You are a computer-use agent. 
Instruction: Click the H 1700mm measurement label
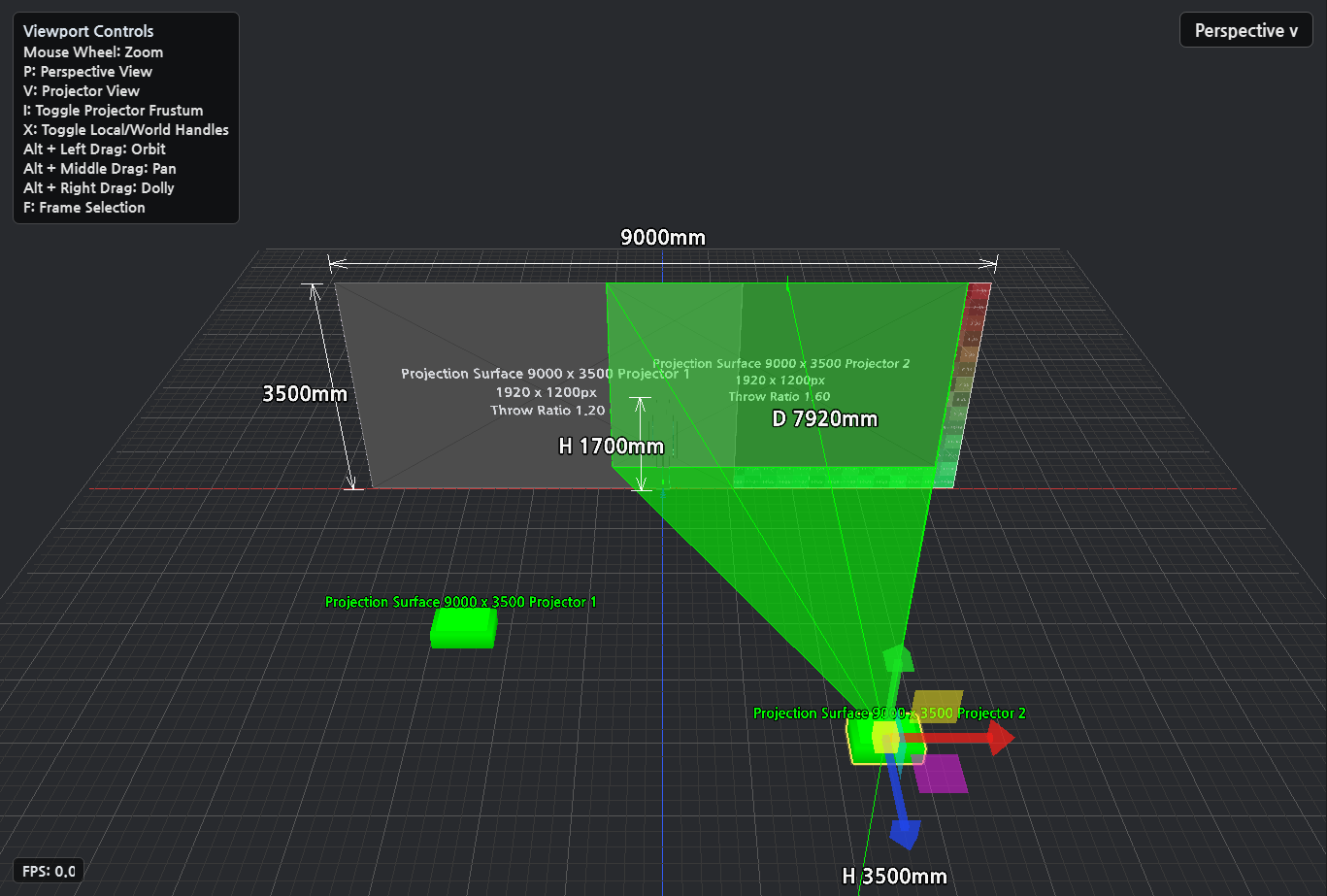click(x=612, y=447)
